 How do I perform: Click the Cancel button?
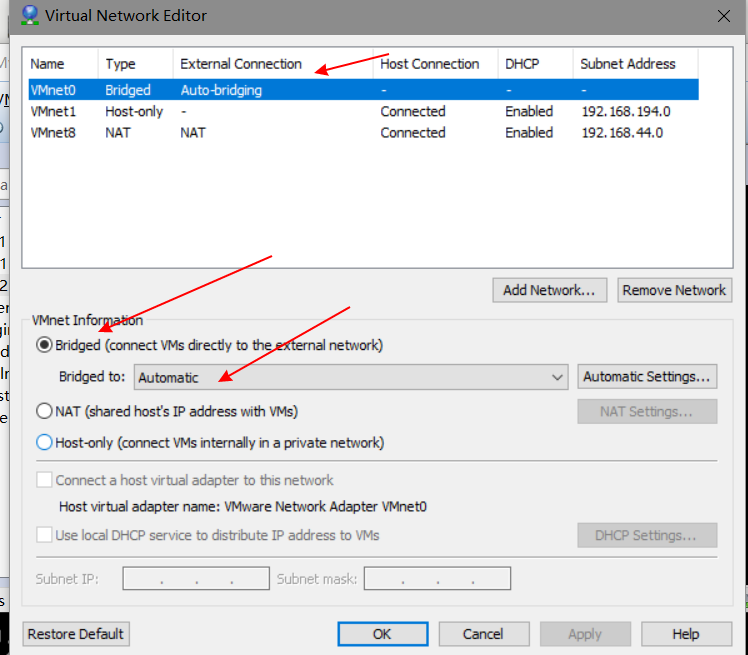point(484,634)
